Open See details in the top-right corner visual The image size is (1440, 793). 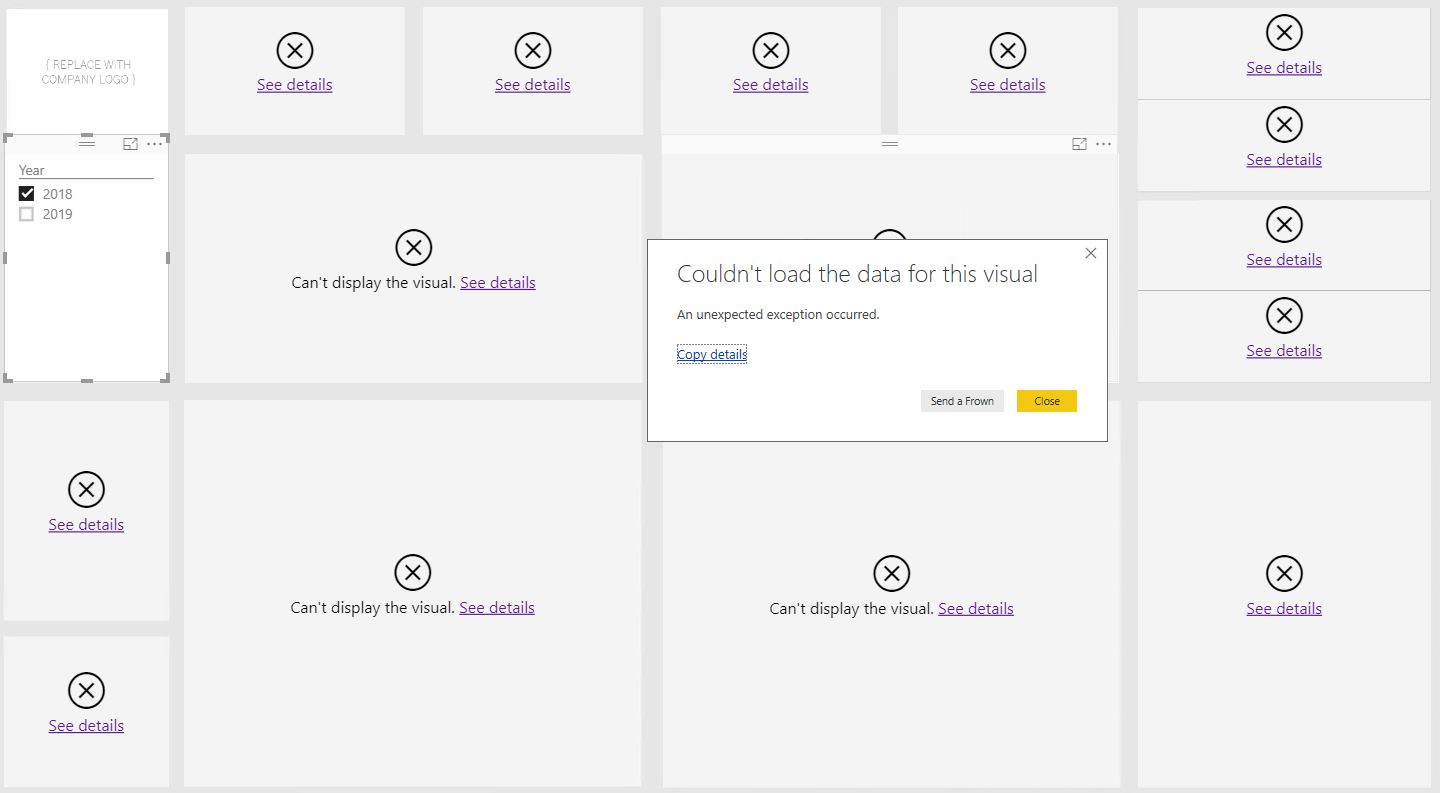[1284, 68]
